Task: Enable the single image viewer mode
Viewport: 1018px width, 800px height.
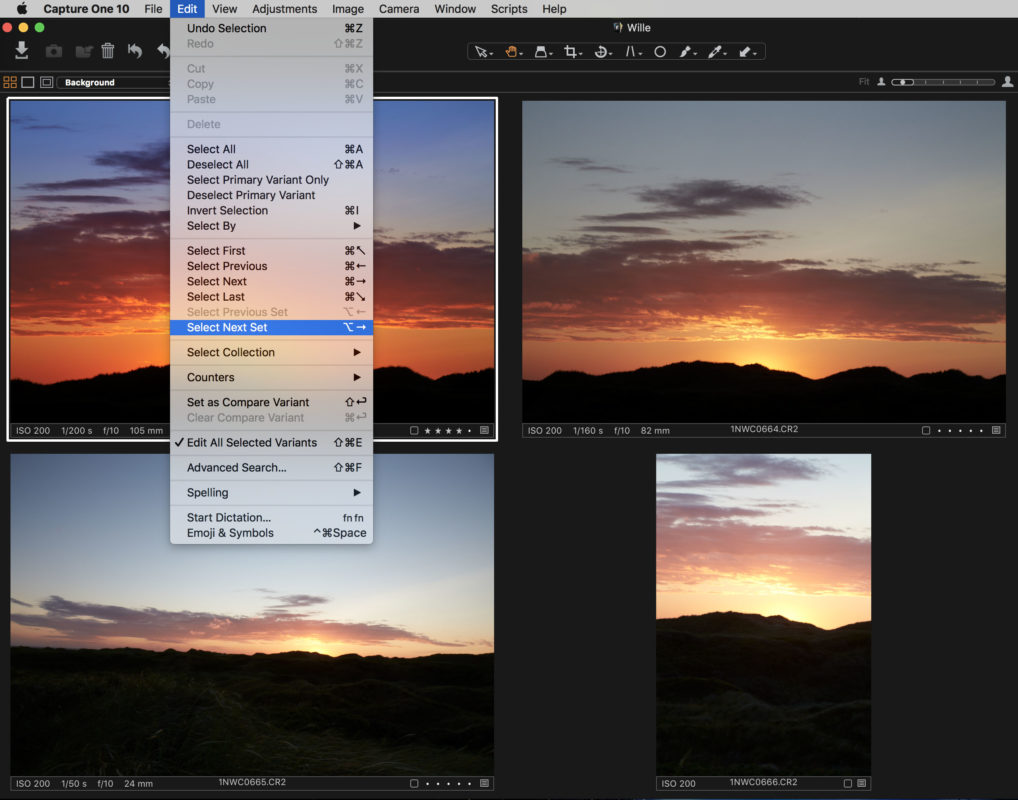Action: coord(27,81)
